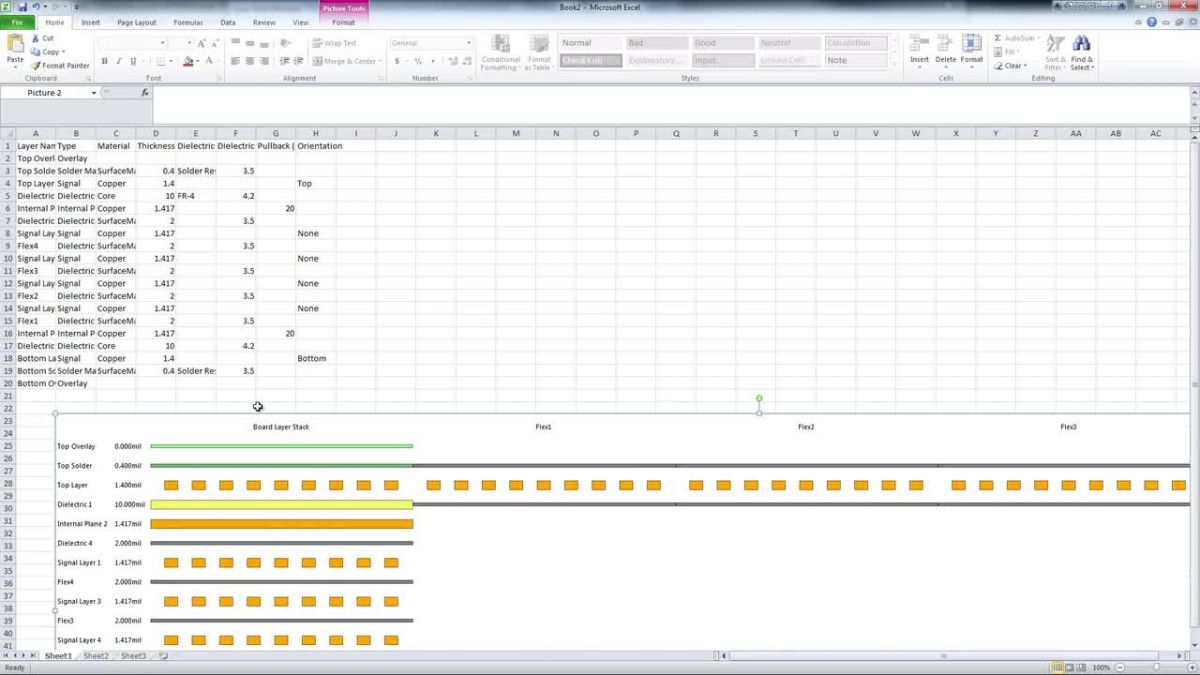1200x675 pixels.
Task: Click the Find & Select binoculars icon
Action: click(1081, 45)
